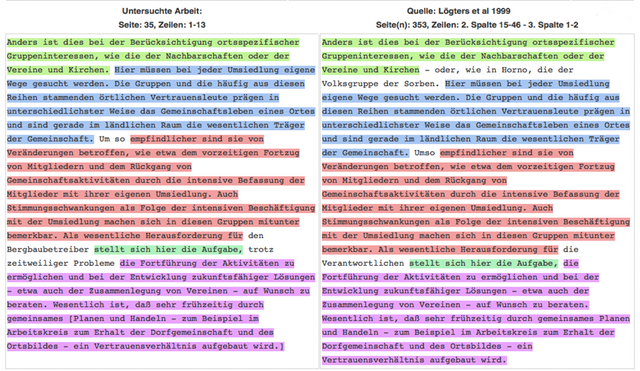Image resolution: width=640 pixels, height=371 pixels.
Task: Click green 'stellt sich hier die Aufgabe,' right column
Action: click(484, 263)
